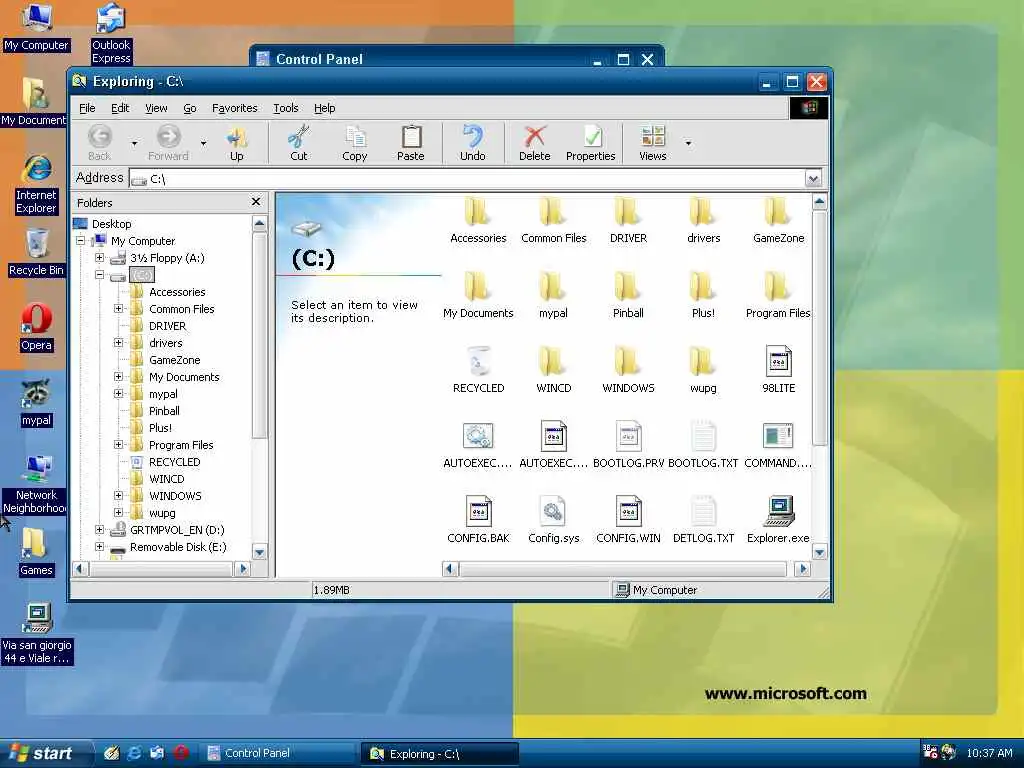Close the Folders pane
1024x768 pixels.
(x=256, y=202)
